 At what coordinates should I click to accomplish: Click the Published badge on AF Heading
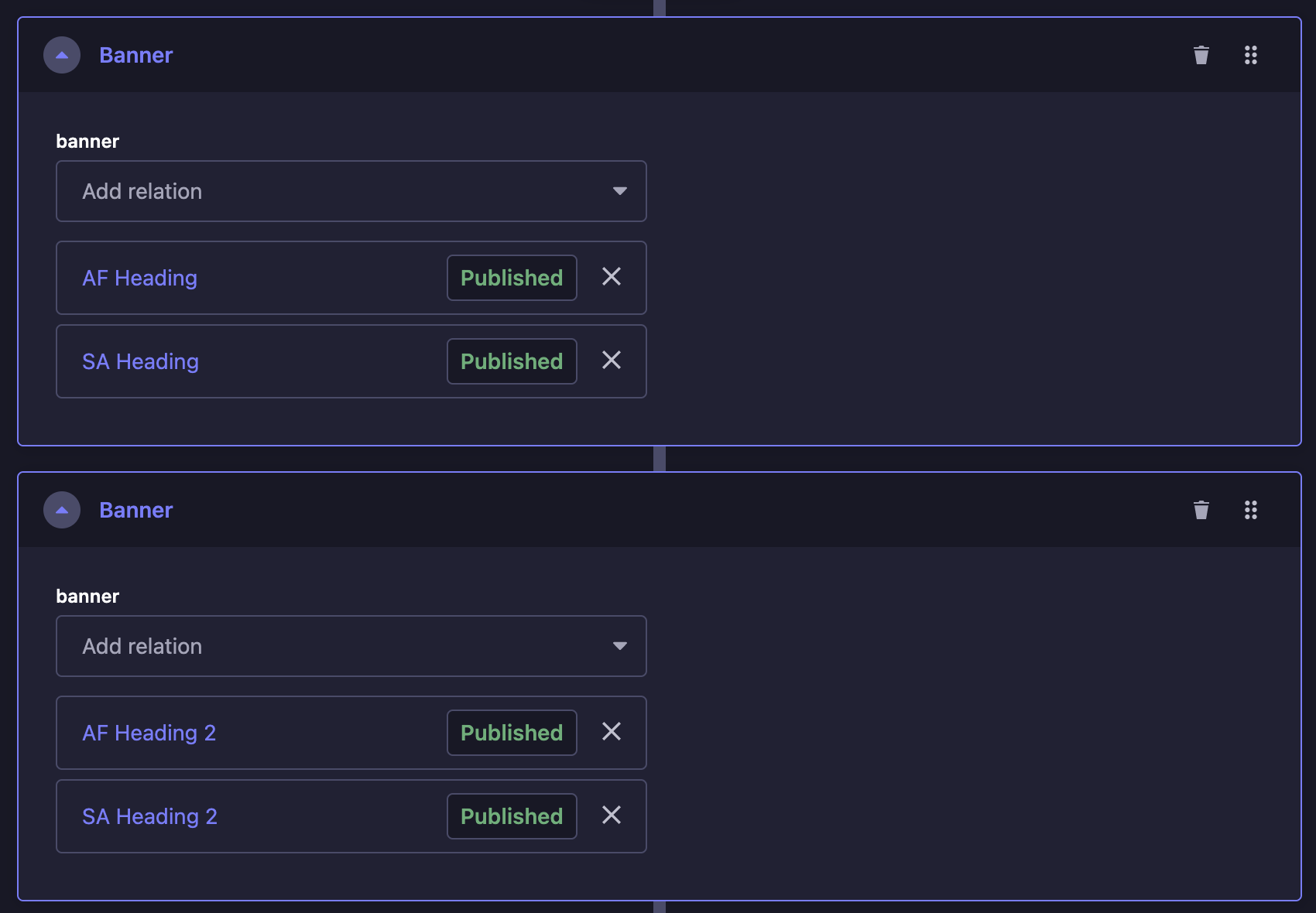(511, 278)
